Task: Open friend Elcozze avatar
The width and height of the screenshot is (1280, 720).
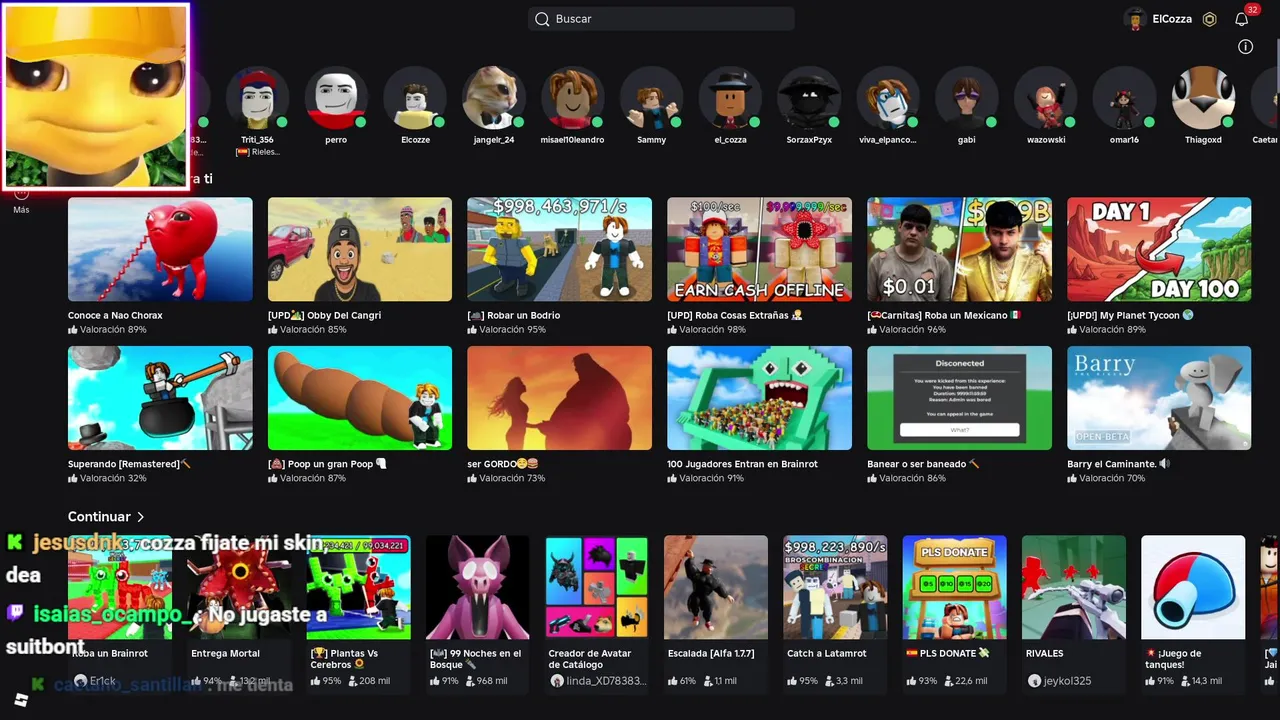Action: click(x=415, y=98)
